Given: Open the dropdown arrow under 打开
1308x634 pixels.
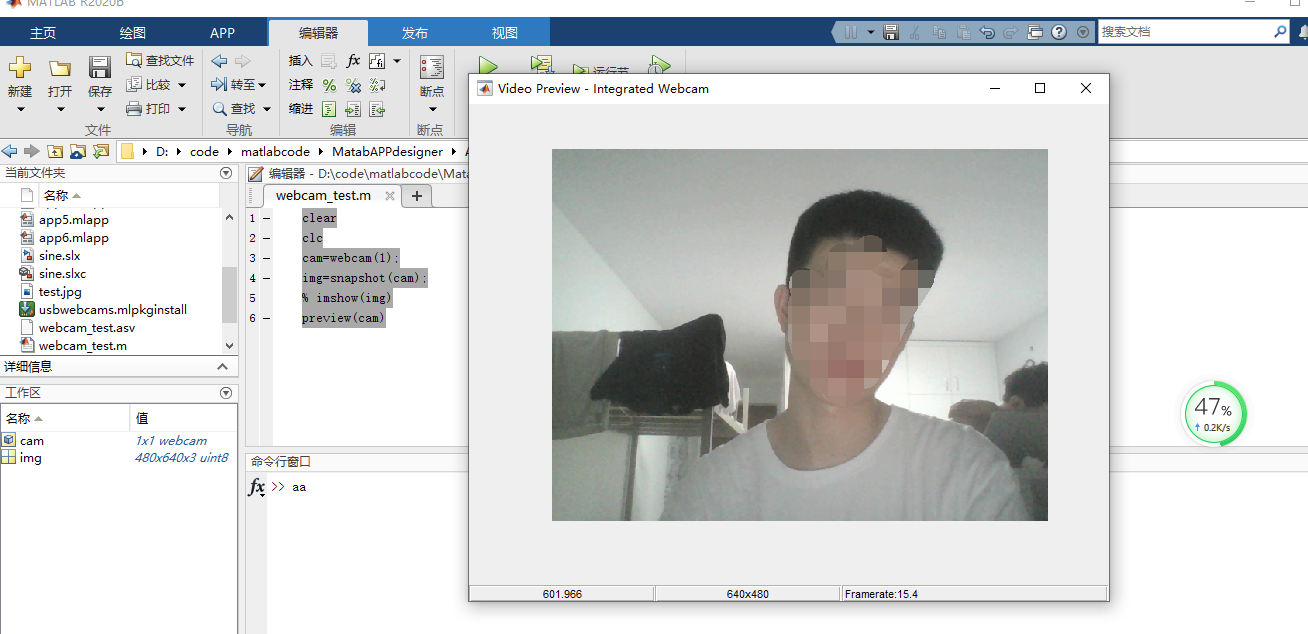Looking at the screenshot, I should [x=60, y=110].
